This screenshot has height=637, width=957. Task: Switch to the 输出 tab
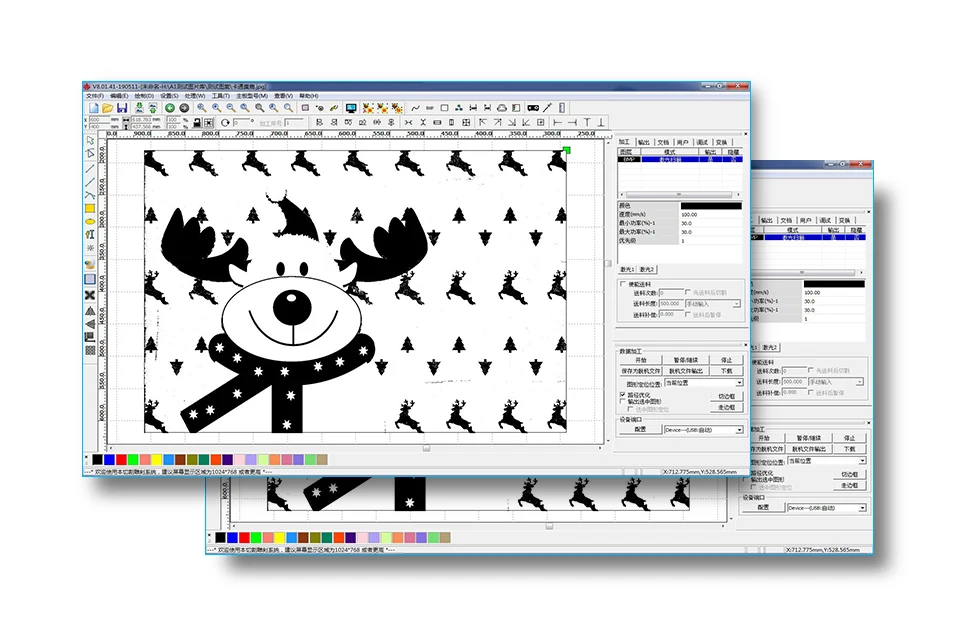644,142
